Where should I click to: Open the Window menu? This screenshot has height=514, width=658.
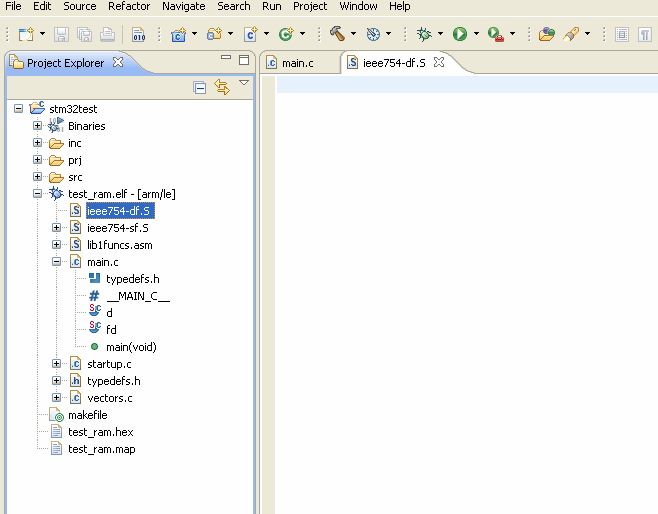[x=358, y=6]
